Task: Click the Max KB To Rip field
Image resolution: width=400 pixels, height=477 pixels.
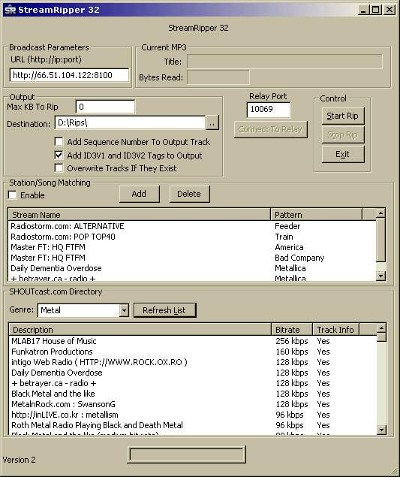Action: click(105, 107)
